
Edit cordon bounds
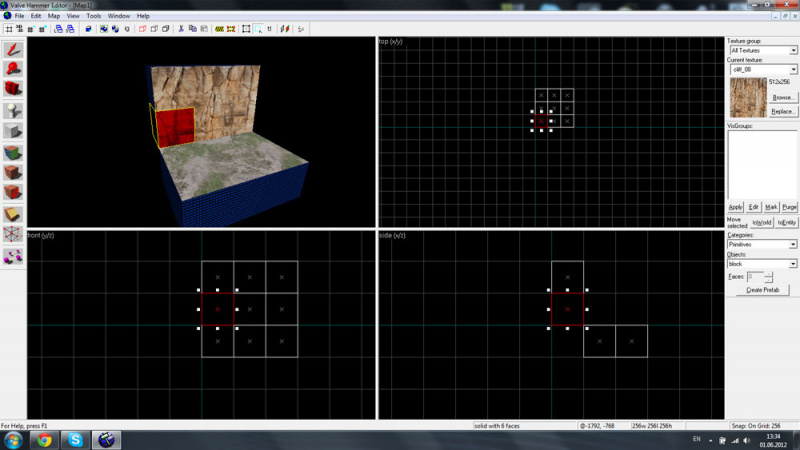pos(231,29)
